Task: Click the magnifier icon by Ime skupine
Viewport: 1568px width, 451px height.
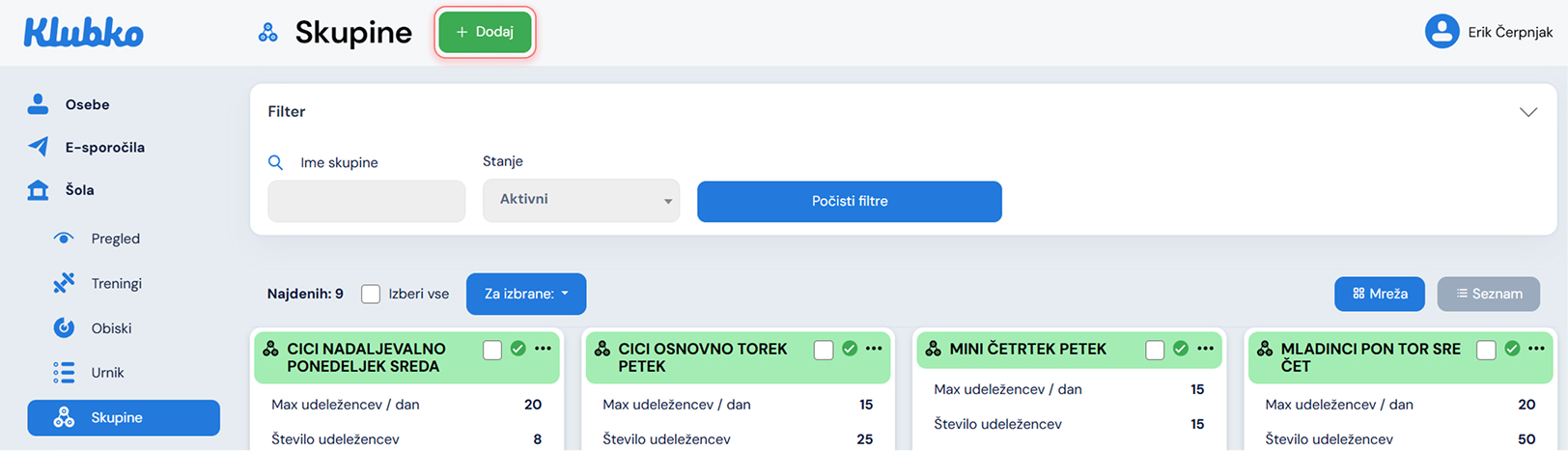Action: pos(275,162)
